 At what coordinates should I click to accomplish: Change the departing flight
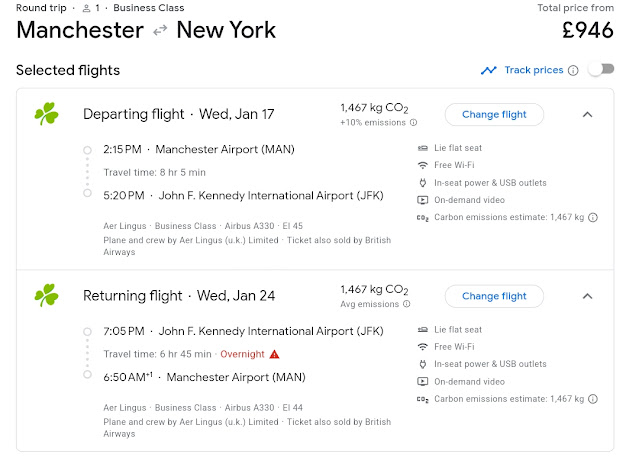[494, 114]
